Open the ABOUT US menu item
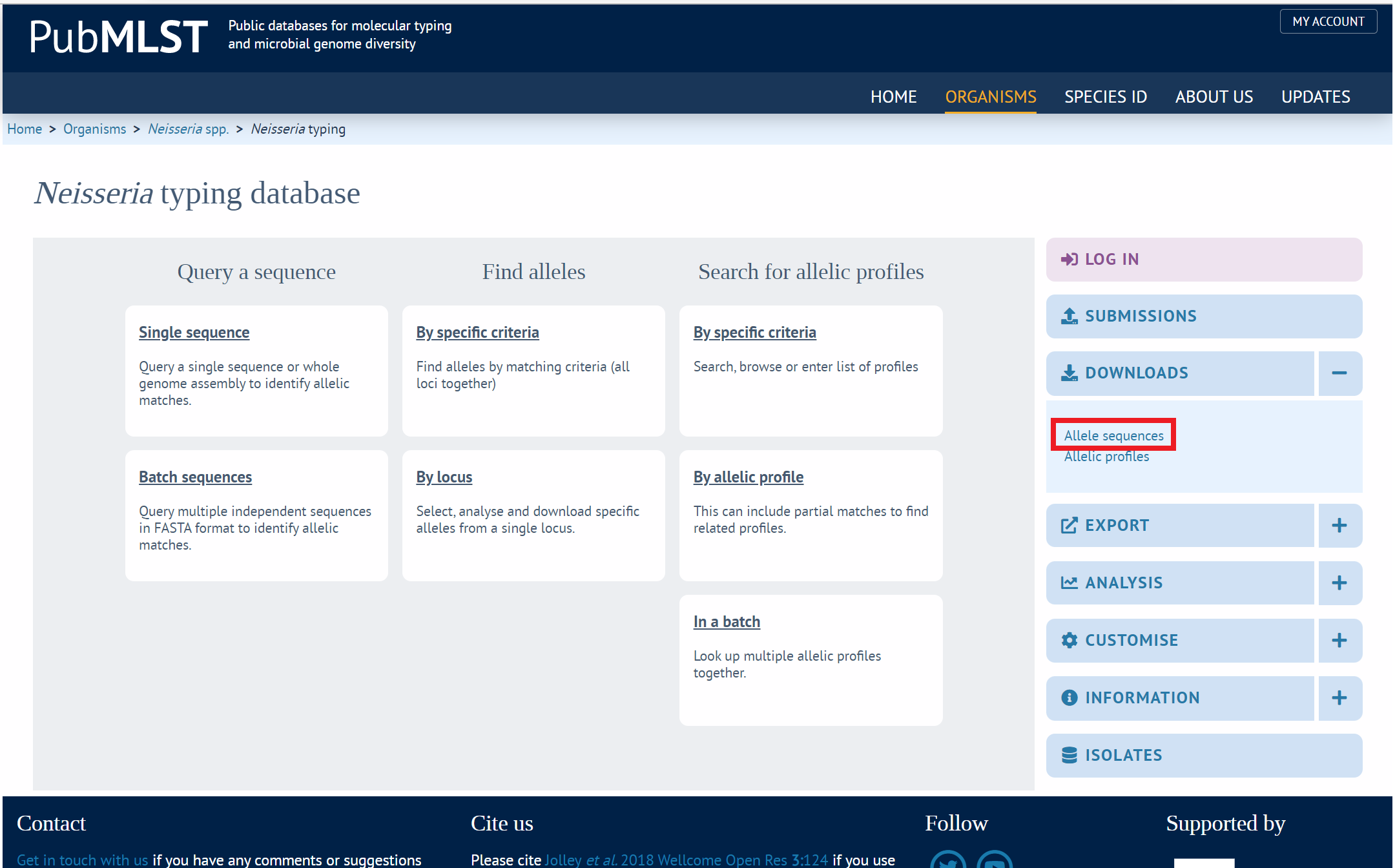1395x868 pixels. click(1214, 96)
